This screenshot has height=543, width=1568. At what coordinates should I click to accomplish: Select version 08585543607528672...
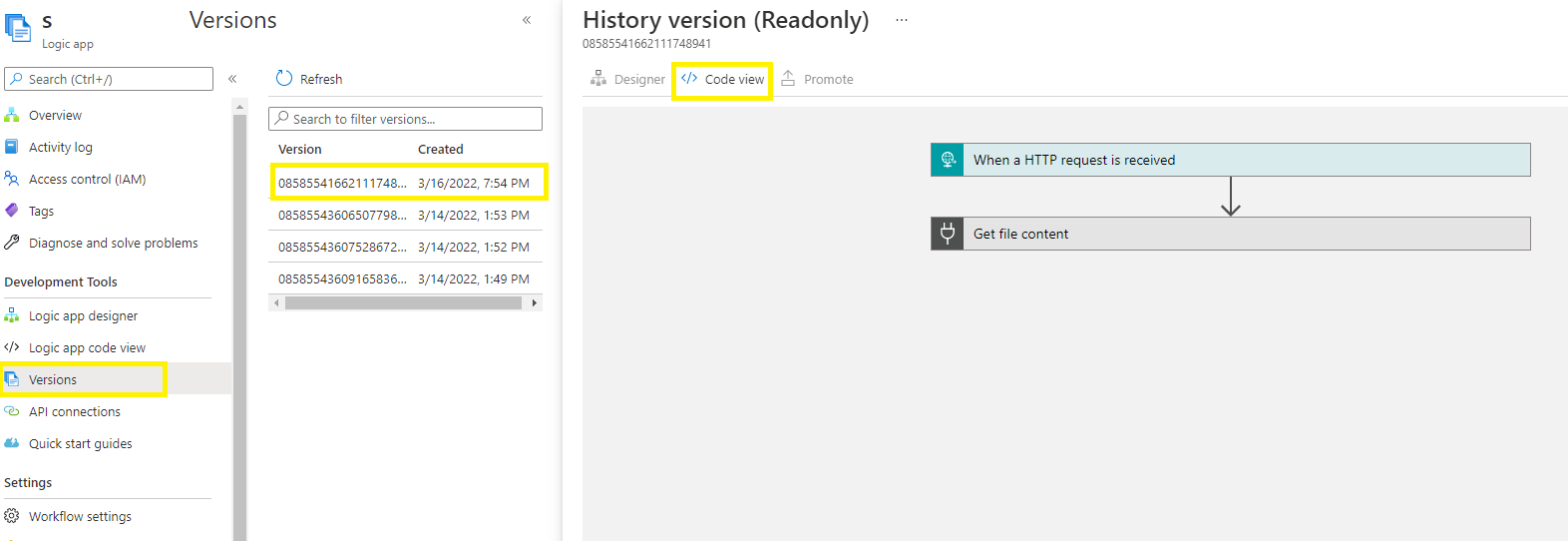pos(342,247)
